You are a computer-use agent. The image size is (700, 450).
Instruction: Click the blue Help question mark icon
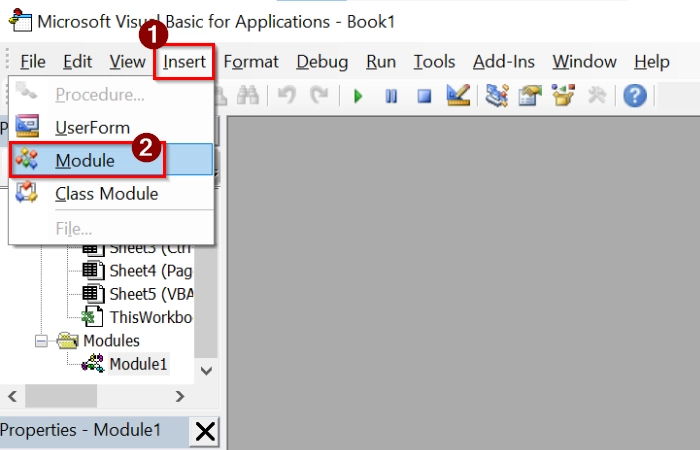pyautogui.click(x=635, y=96)
